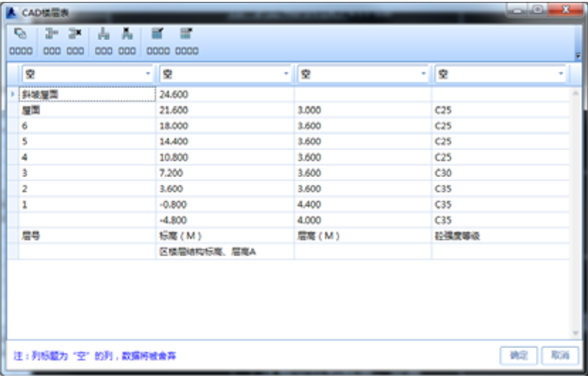
Task: Click the delete column icon with the X
Action: click(127, 34)
